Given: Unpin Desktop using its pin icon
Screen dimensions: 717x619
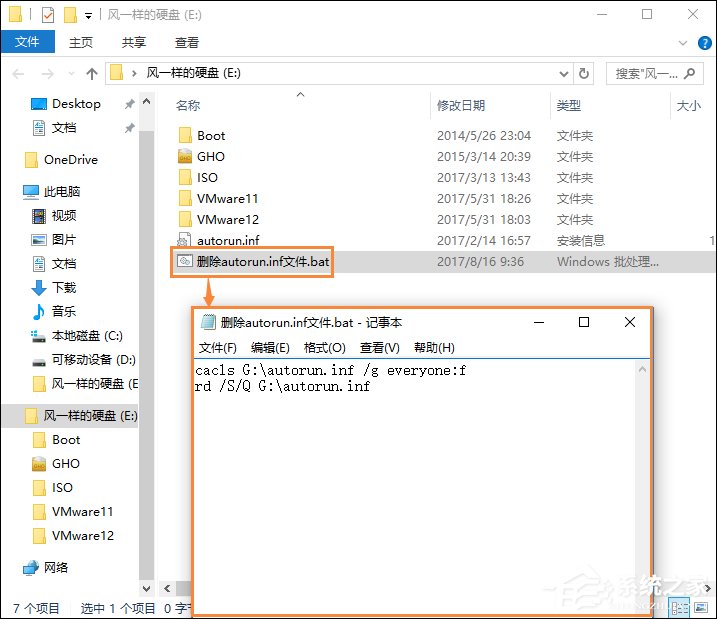Looking at the screenshot, I should 129,104.
